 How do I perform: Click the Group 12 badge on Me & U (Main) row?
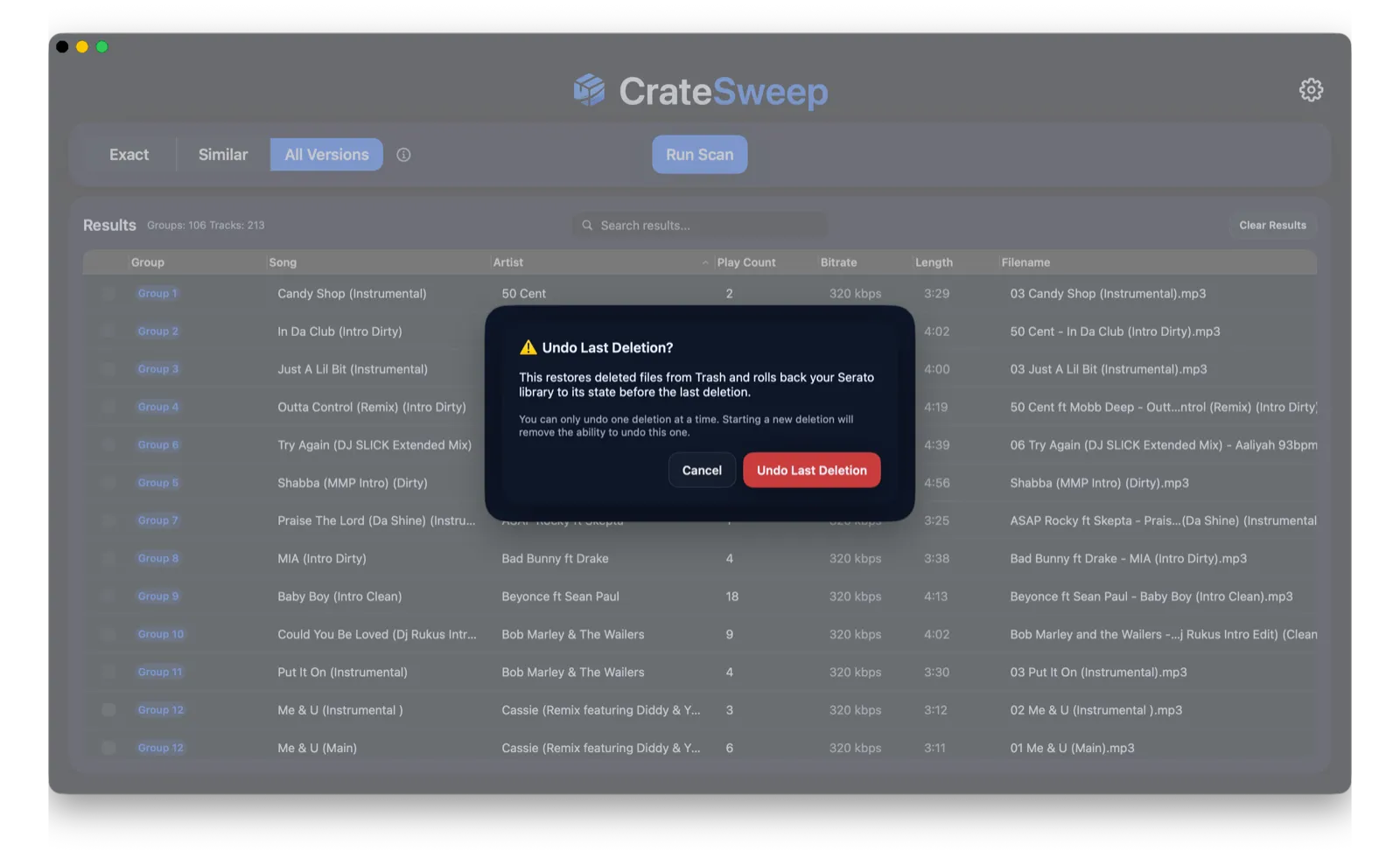pos(161,748)
